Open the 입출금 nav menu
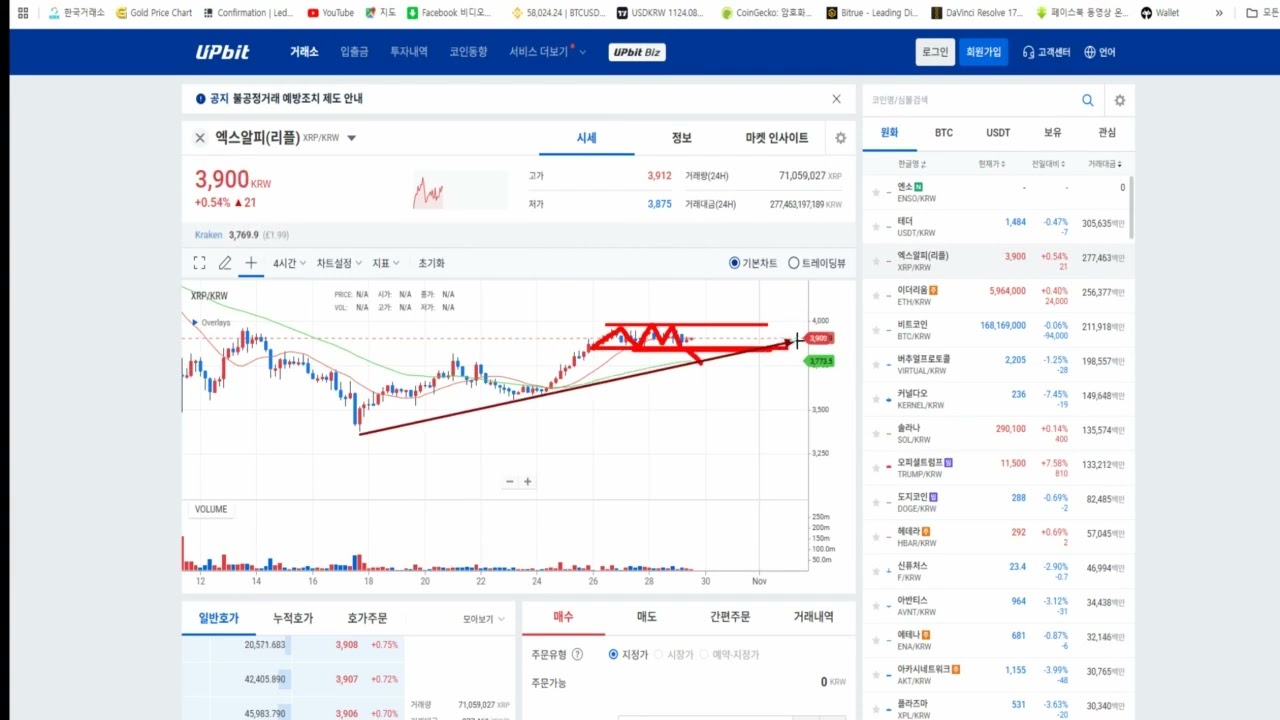The height and width of the screenshot is (720, 1280). [354, 52]
